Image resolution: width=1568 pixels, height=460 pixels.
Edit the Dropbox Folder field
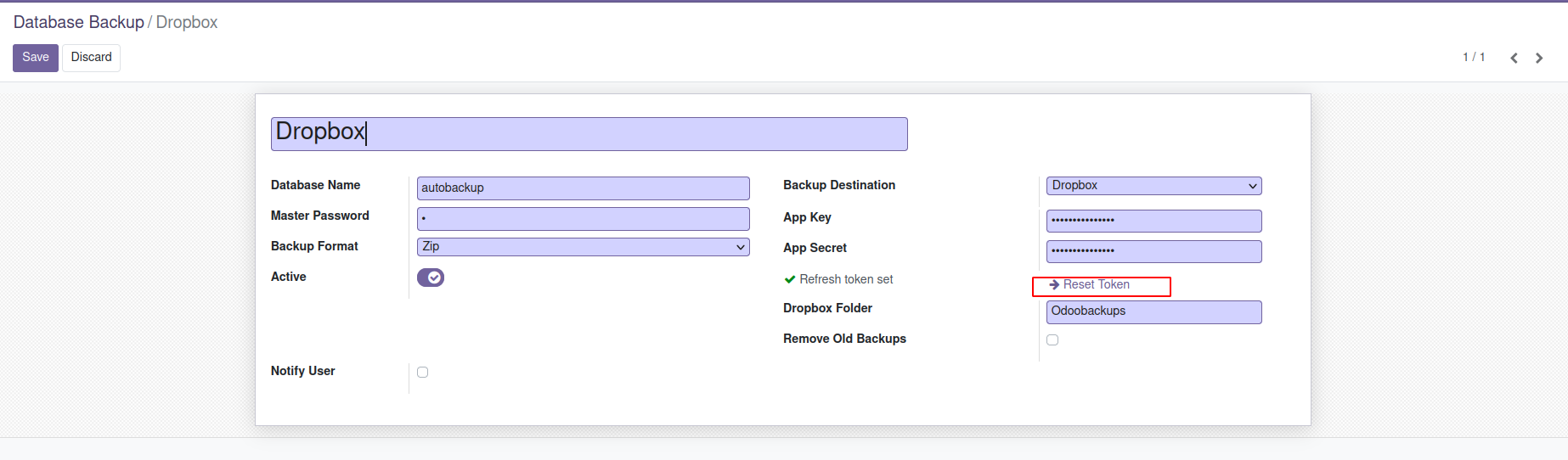(1153, 311)
